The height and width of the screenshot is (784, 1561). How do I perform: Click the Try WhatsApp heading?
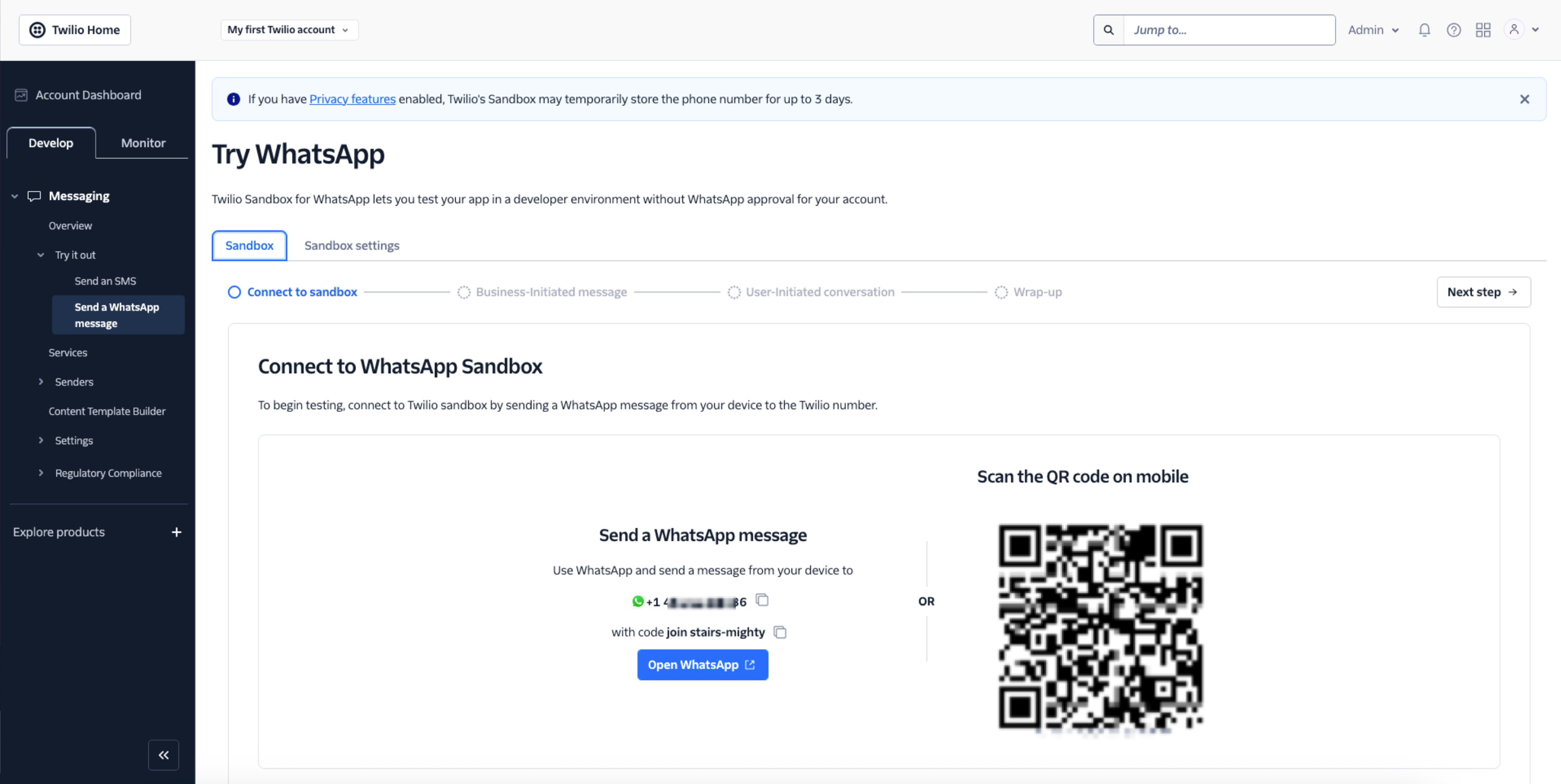click(298, 155)
